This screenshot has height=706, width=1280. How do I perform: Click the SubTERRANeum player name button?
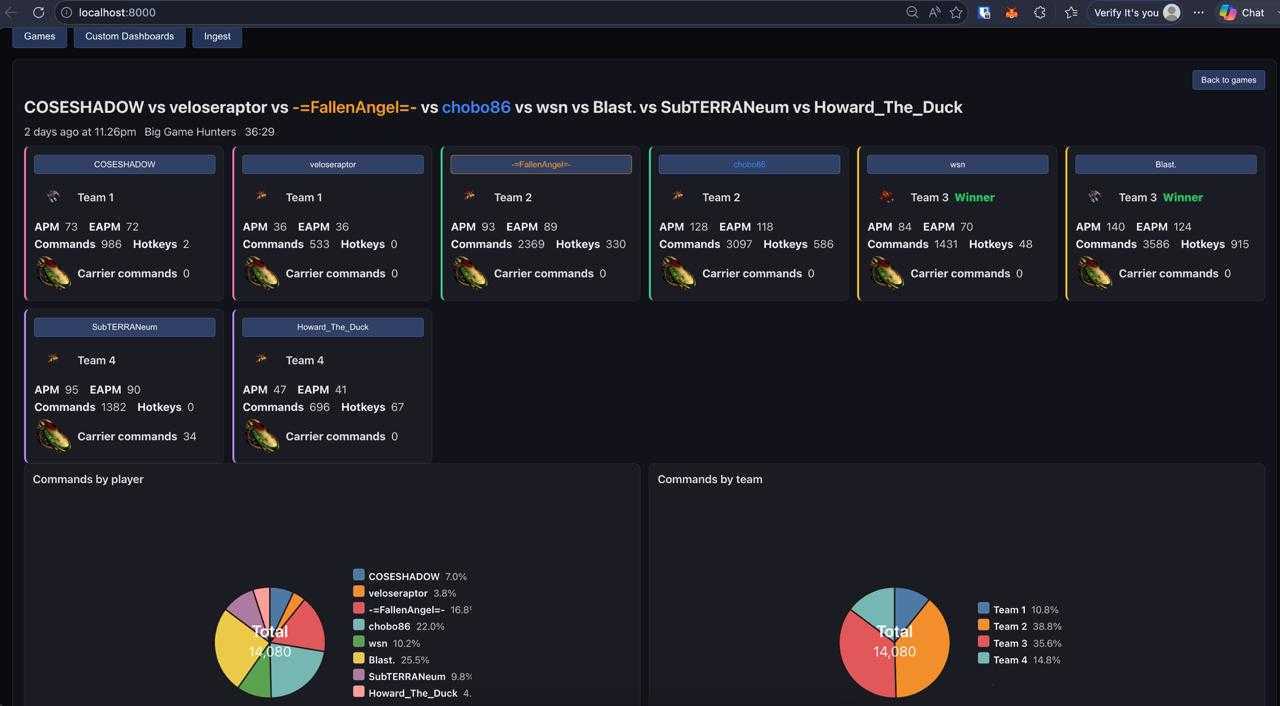point(124,327)
